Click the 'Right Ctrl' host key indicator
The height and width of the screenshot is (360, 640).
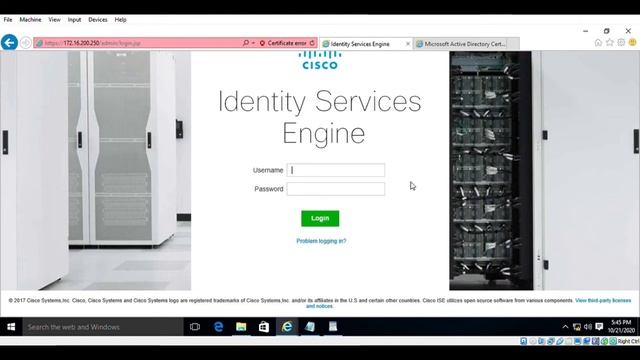pyautogui.click(x=629, y=341)
